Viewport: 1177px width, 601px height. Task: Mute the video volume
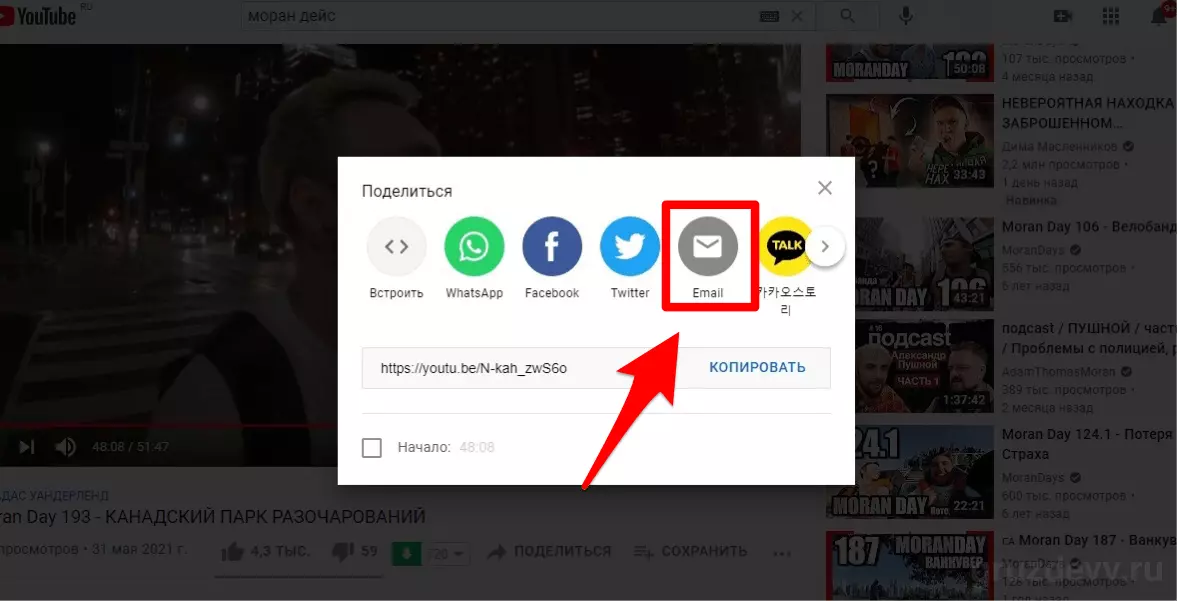pyautogui.click(x=65, y=447)
